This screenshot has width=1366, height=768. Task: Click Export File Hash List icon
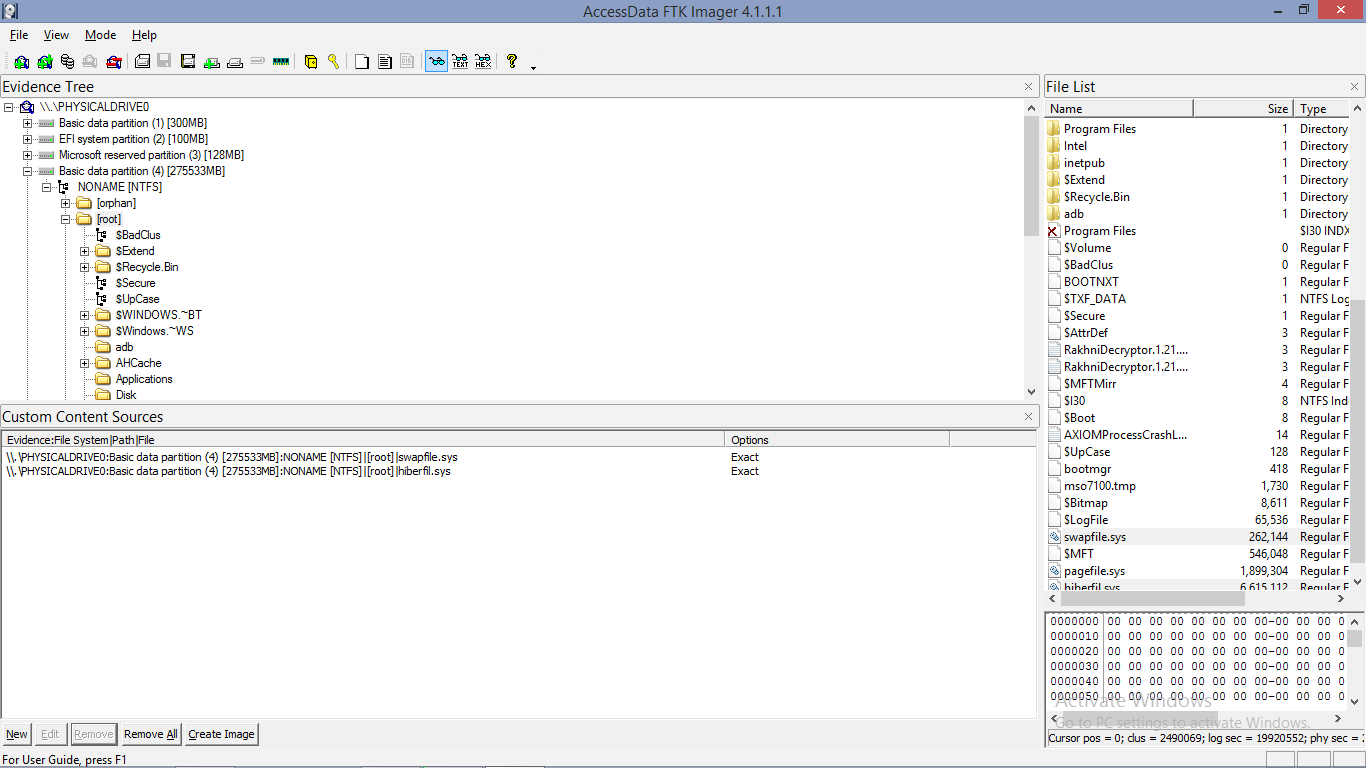[385, 61]
